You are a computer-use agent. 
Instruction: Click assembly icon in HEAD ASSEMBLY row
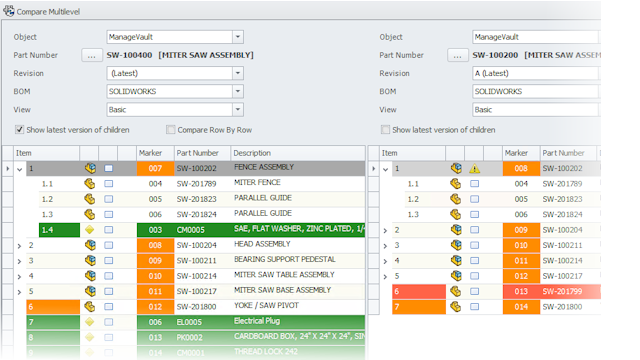[x=90, y=245]
